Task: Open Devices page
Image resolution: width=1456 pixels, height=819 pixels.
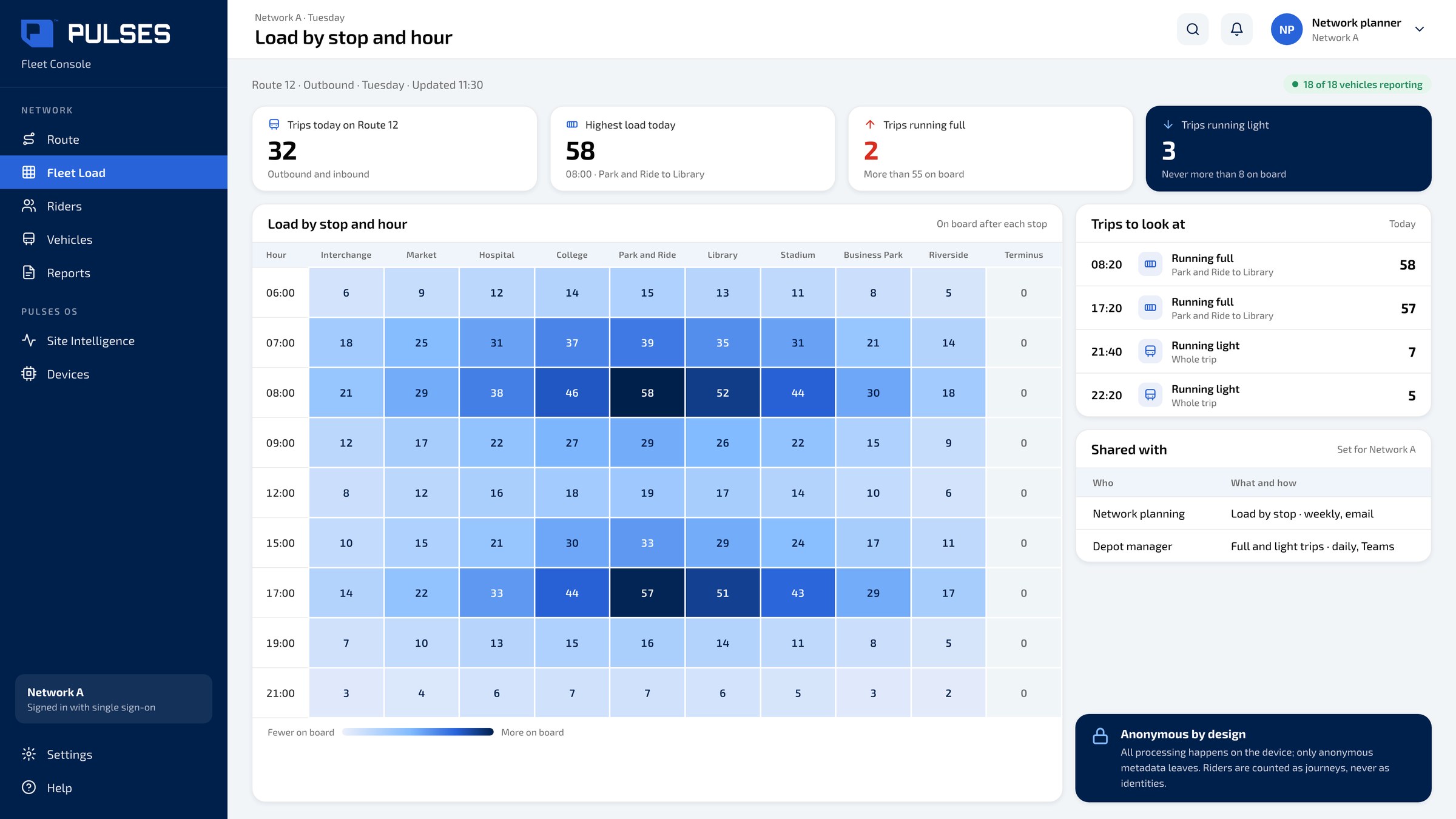Action: 113,374
